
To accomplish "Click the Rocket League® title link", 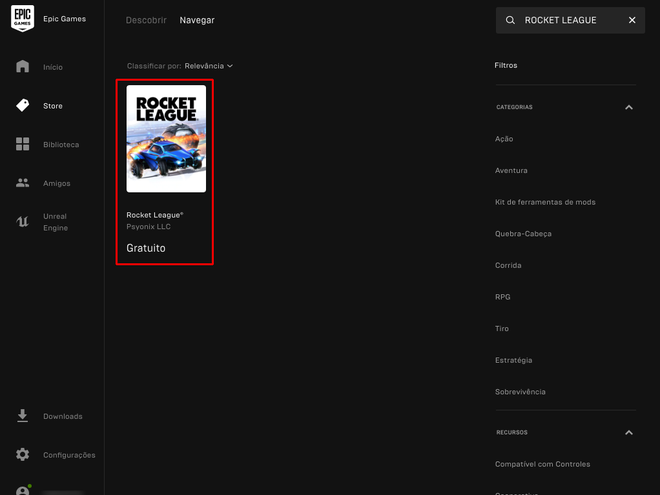I will (x=154, y=215).
